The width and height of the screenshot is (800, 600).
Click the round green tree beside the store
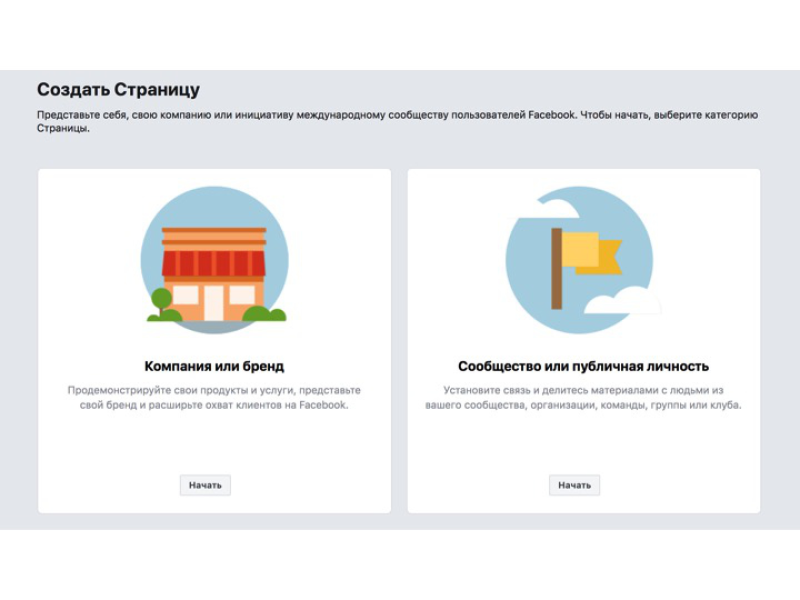tap(162, 298)
